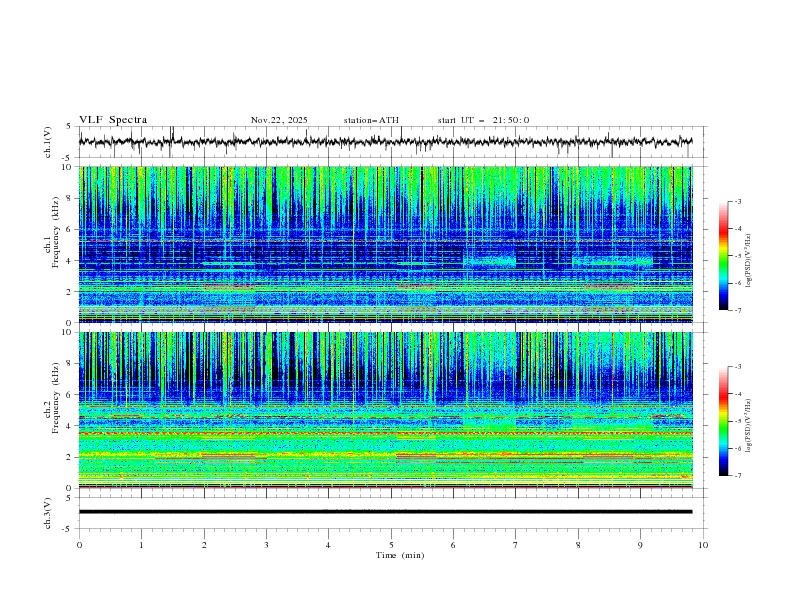Click the ch.1 spectrogram panel

click(x=385, y=244)
